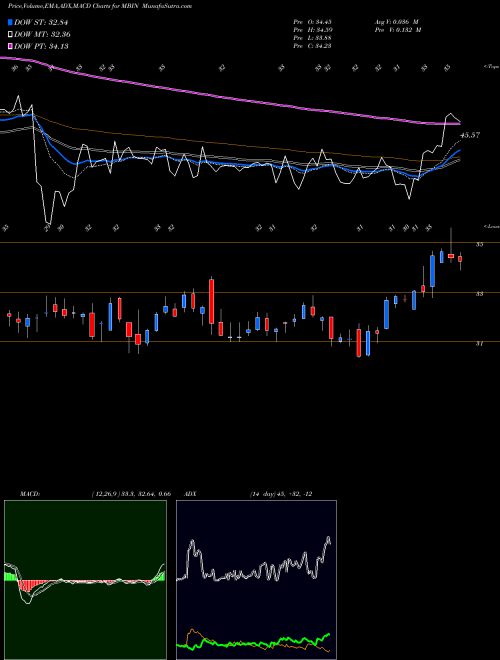Click the 45.57 price label on EMA chart
The image size is (500, 660).
[x=470, y=136]
